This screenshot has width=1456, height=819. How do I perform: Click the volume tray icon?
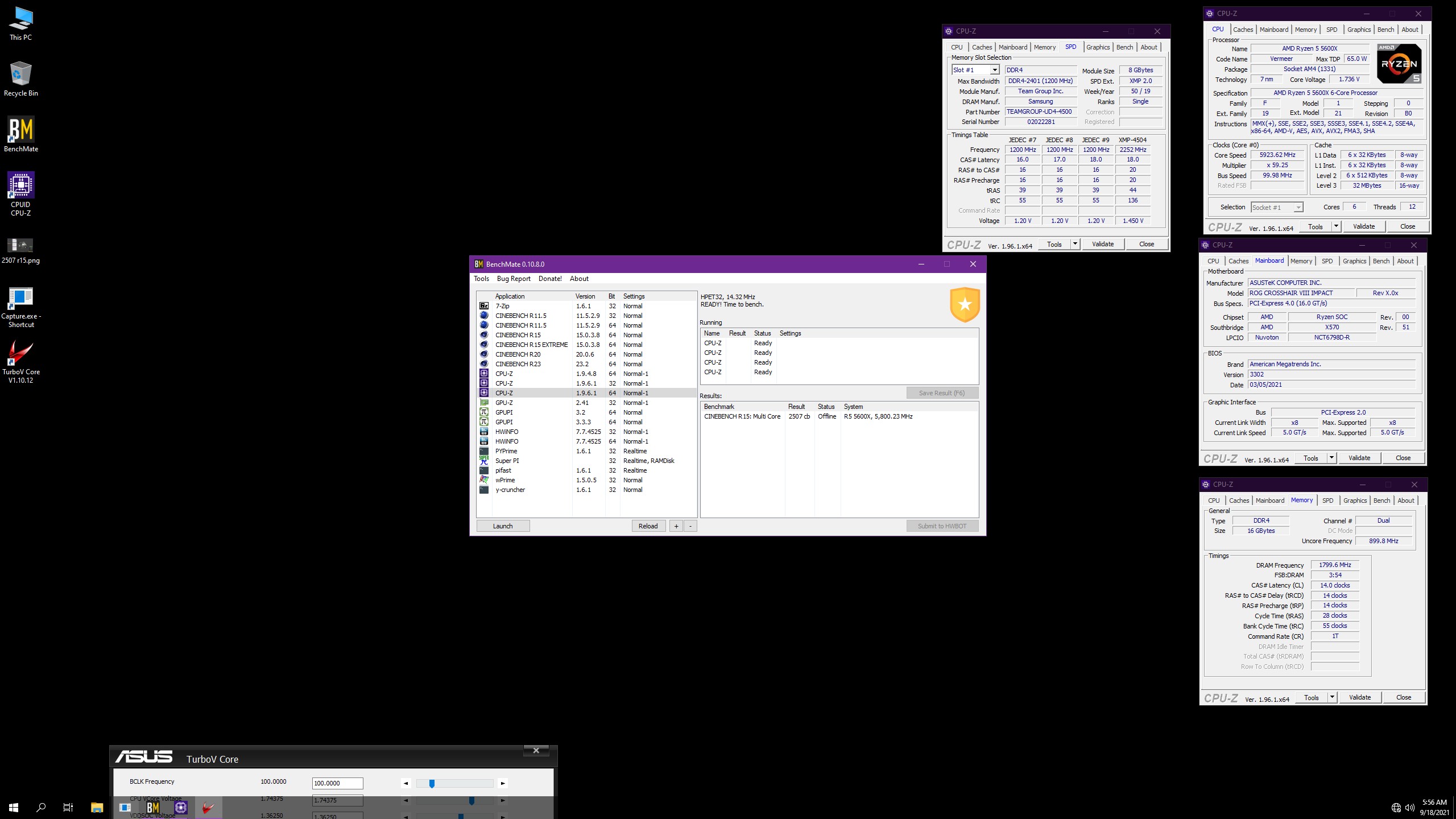pyautogui.click(x=1409, y=808)
